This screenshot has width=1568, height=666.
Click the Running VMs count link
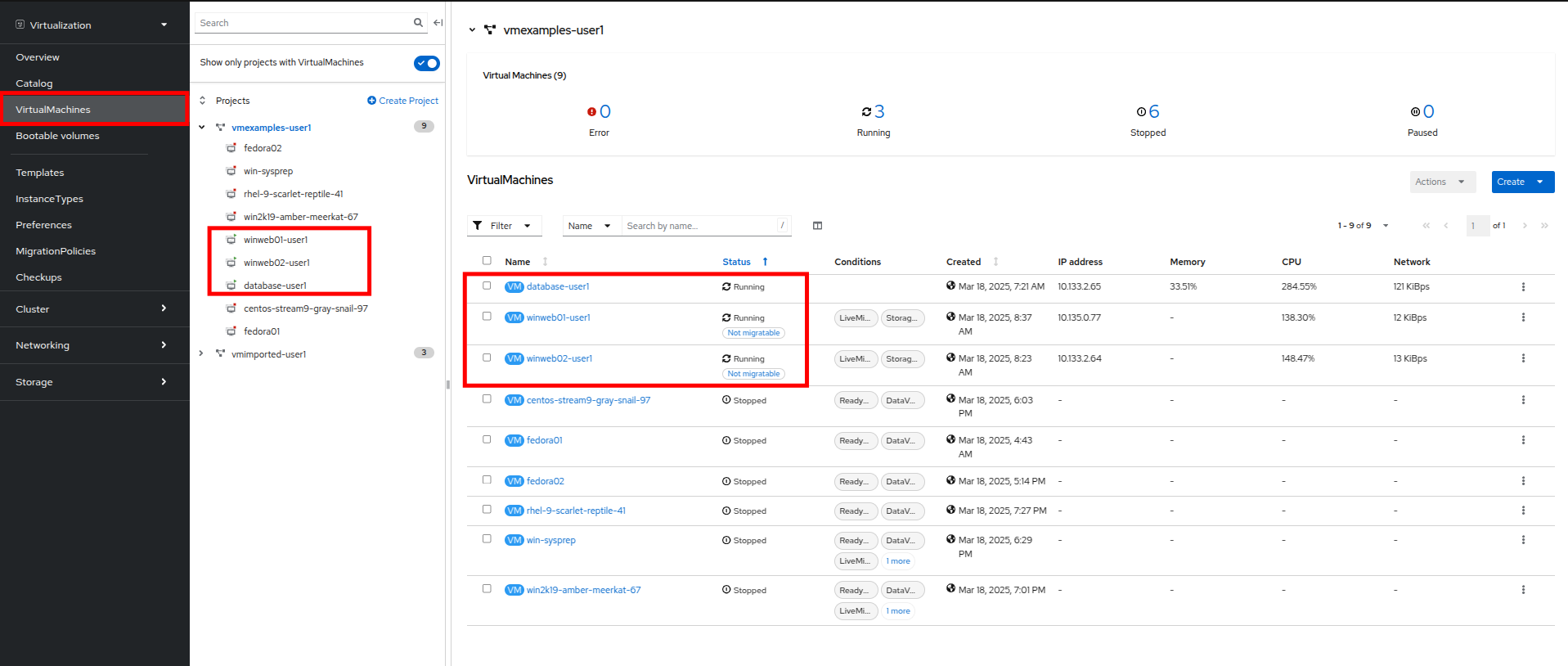tap(879, 112)
